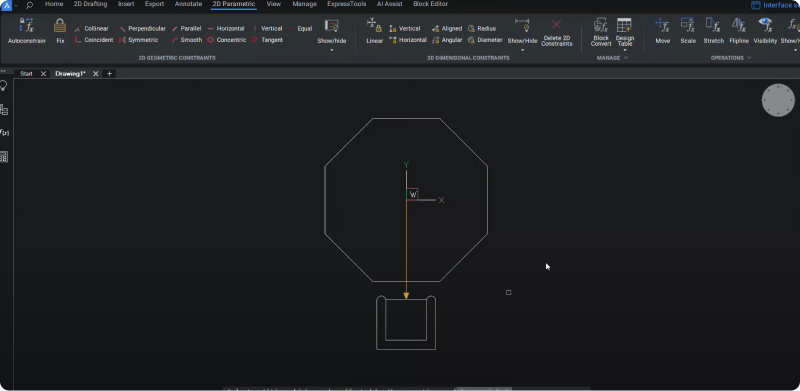Switch to the Start document tab

click(26, 74)
